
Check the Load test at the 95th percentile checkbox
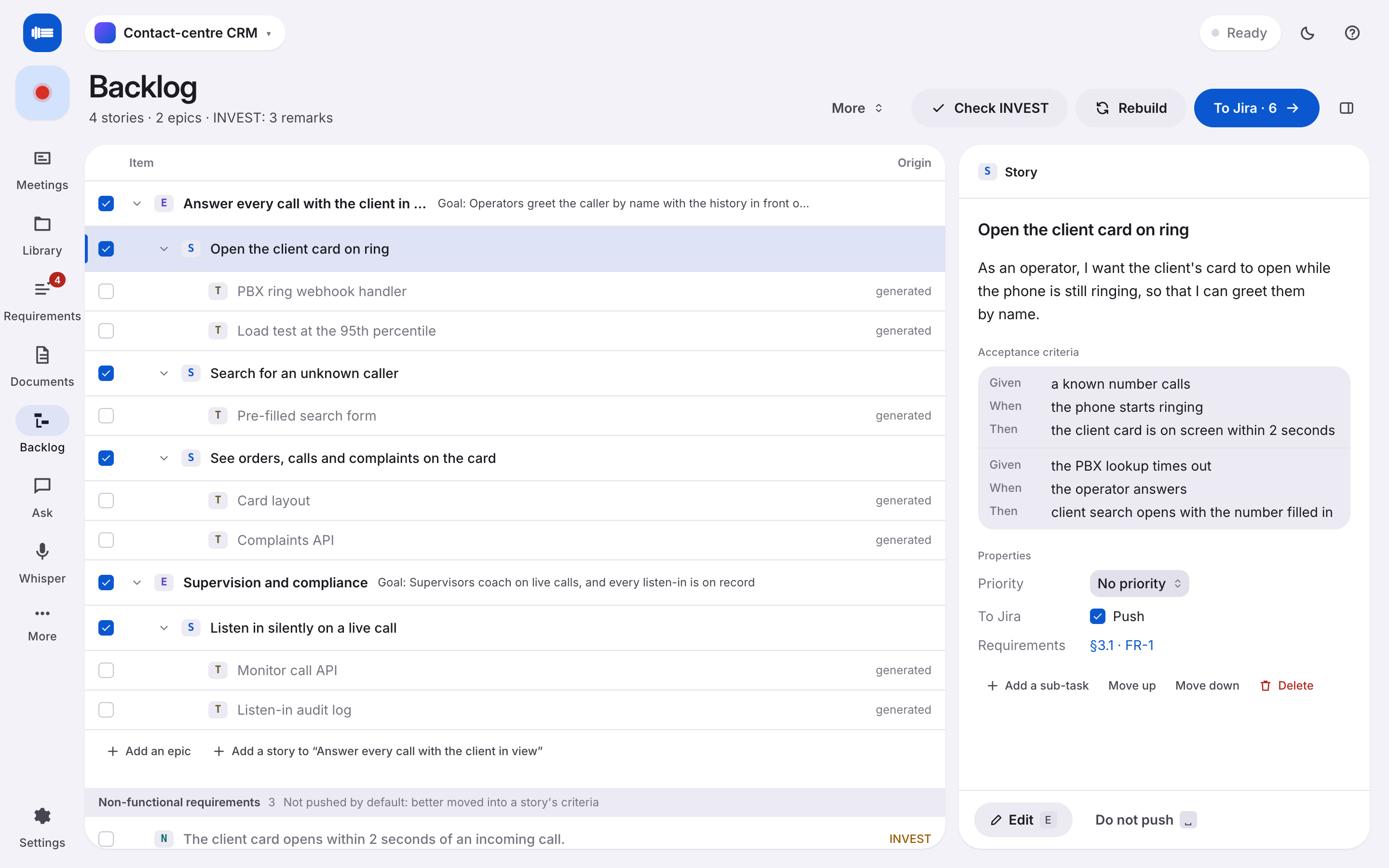point(106,331)
